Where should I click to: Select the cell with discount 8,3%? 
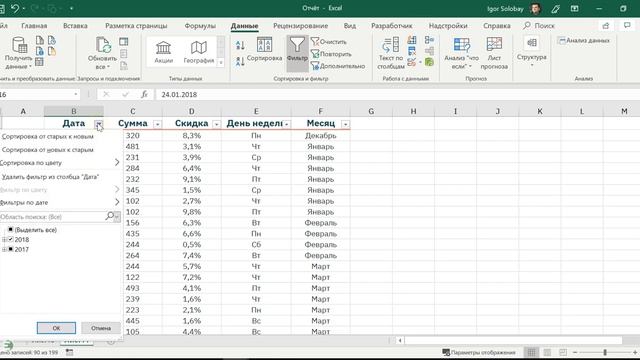click(x=191, y=136)
